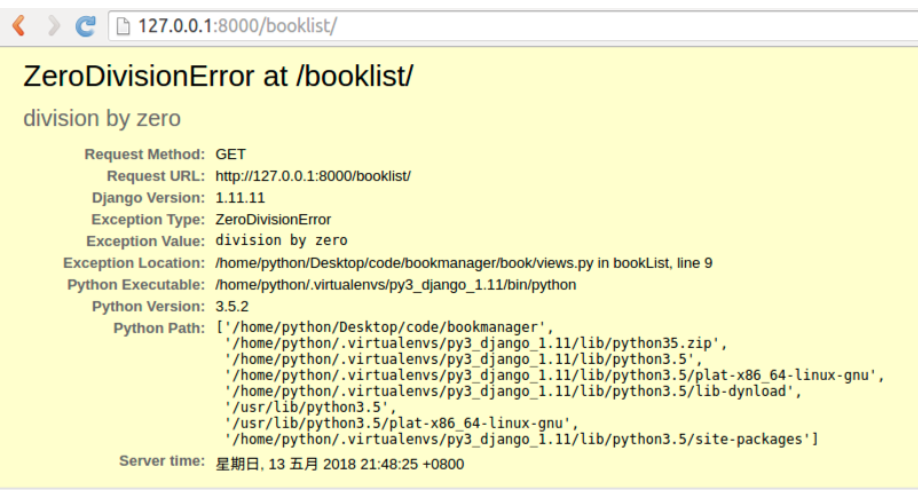Click the virtualenv path entry ending lib/python3.5',

(464, 359)
